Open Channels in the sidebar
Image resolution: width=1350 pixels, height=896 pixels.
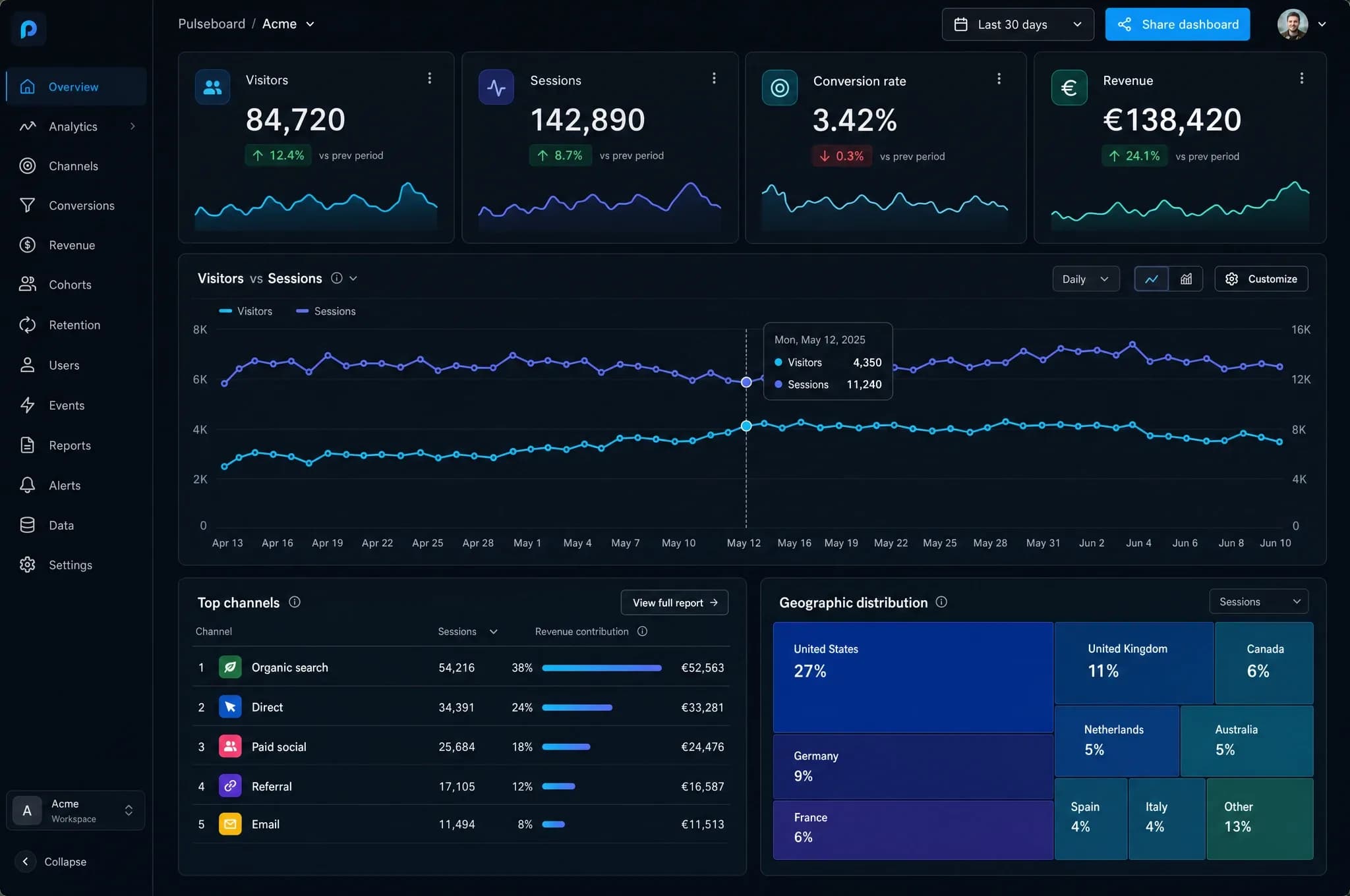76,166
